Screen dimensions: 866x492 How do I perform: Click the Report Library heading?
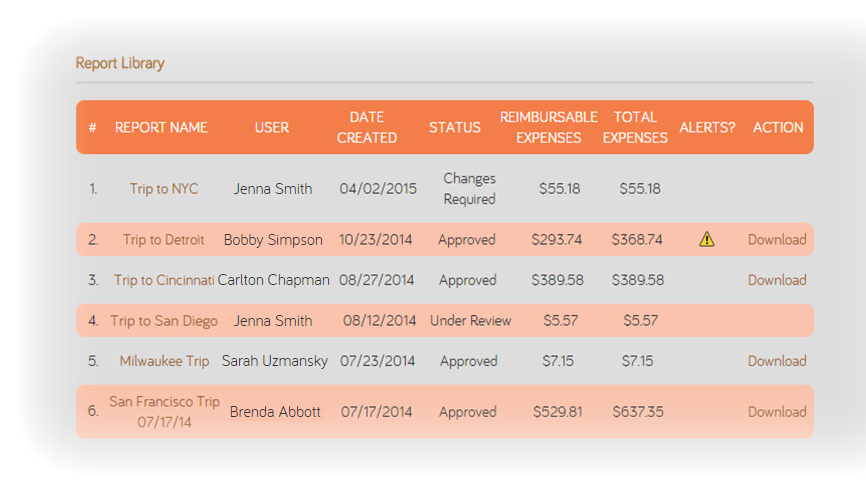click(x=120, y=63)
